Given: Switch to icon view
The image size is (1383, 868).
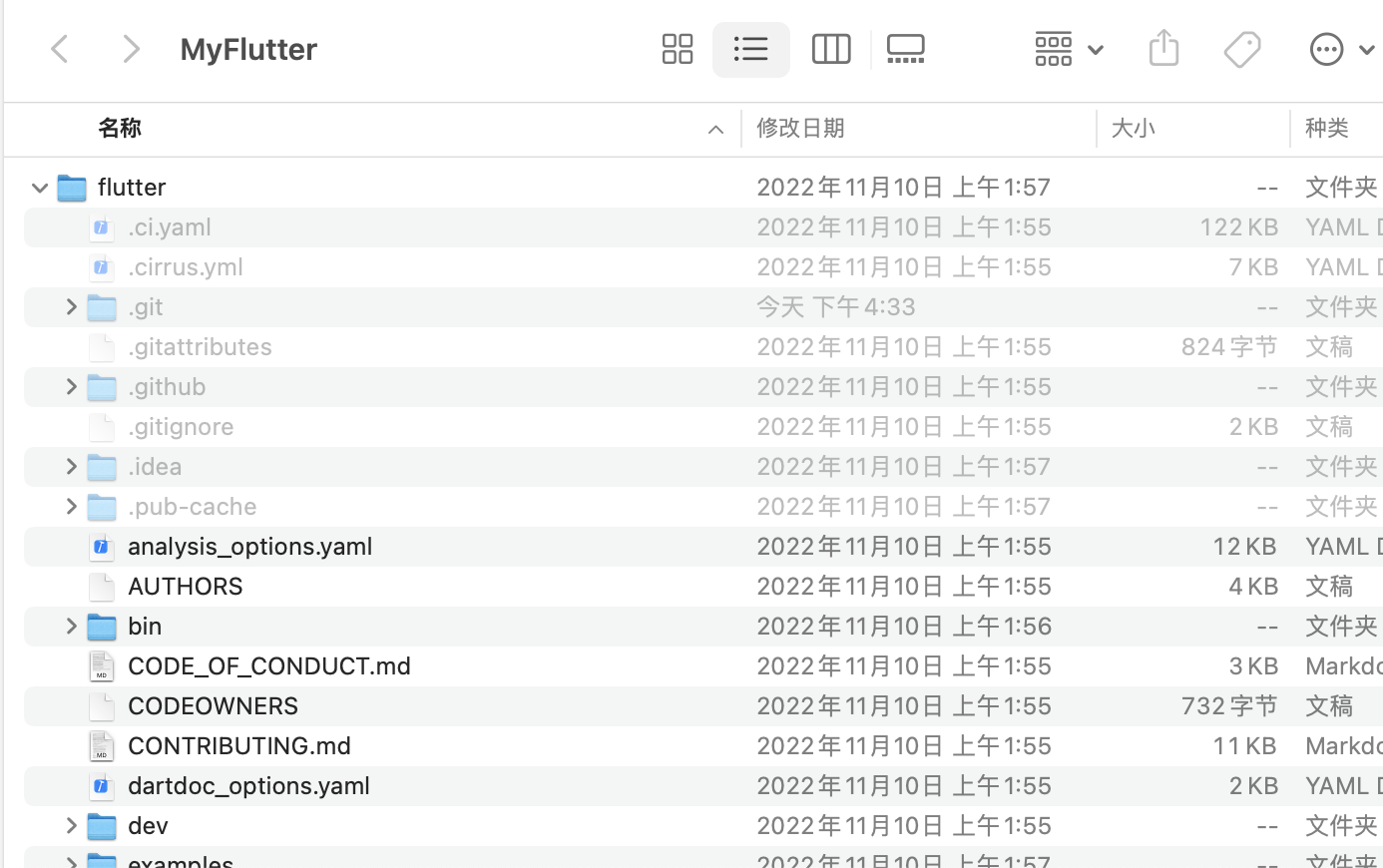Looking at the screenshot, I should pyautogui.click(x=677, y=49).
